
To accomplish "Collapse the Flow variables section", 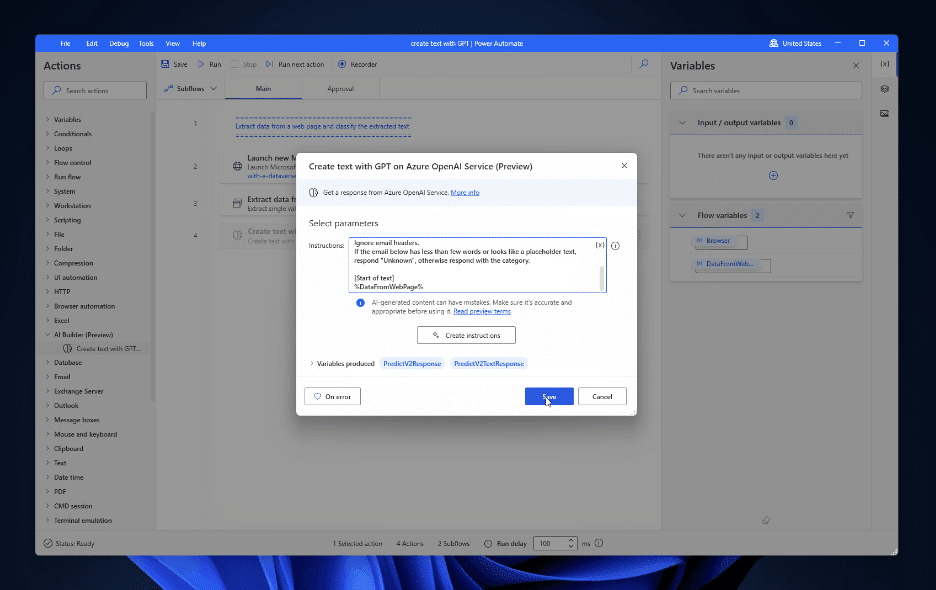I will pos(682,215).
